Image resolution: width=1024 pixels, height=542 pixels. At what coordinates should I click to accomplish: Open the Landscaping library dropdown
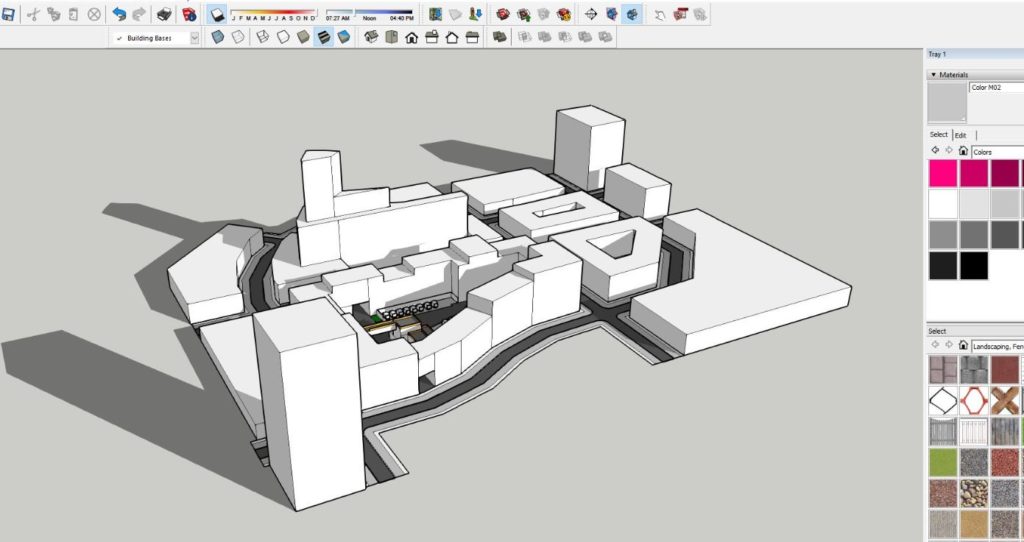[x=997, y=345]
